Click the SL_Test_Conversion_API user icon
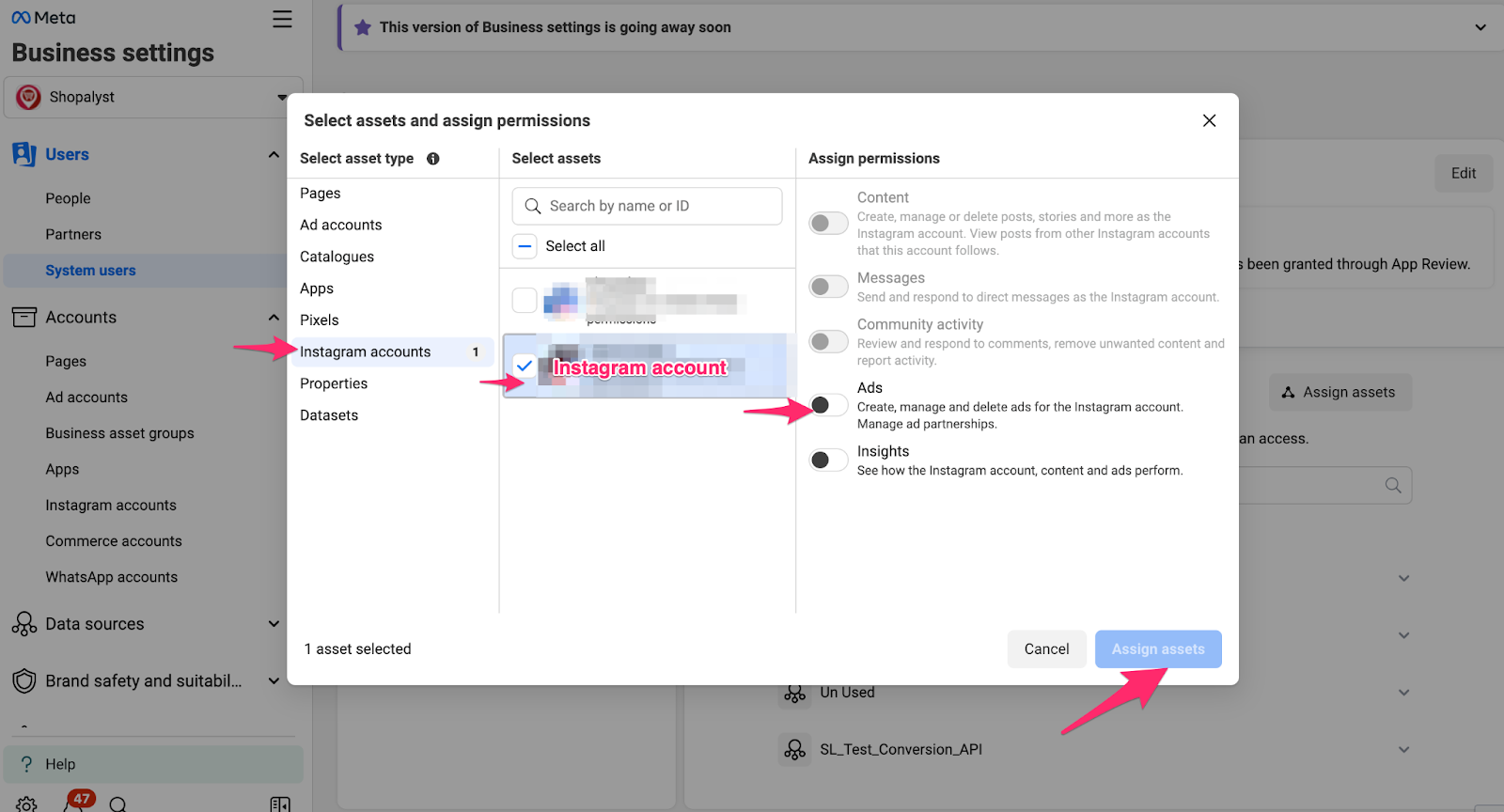 795,749
